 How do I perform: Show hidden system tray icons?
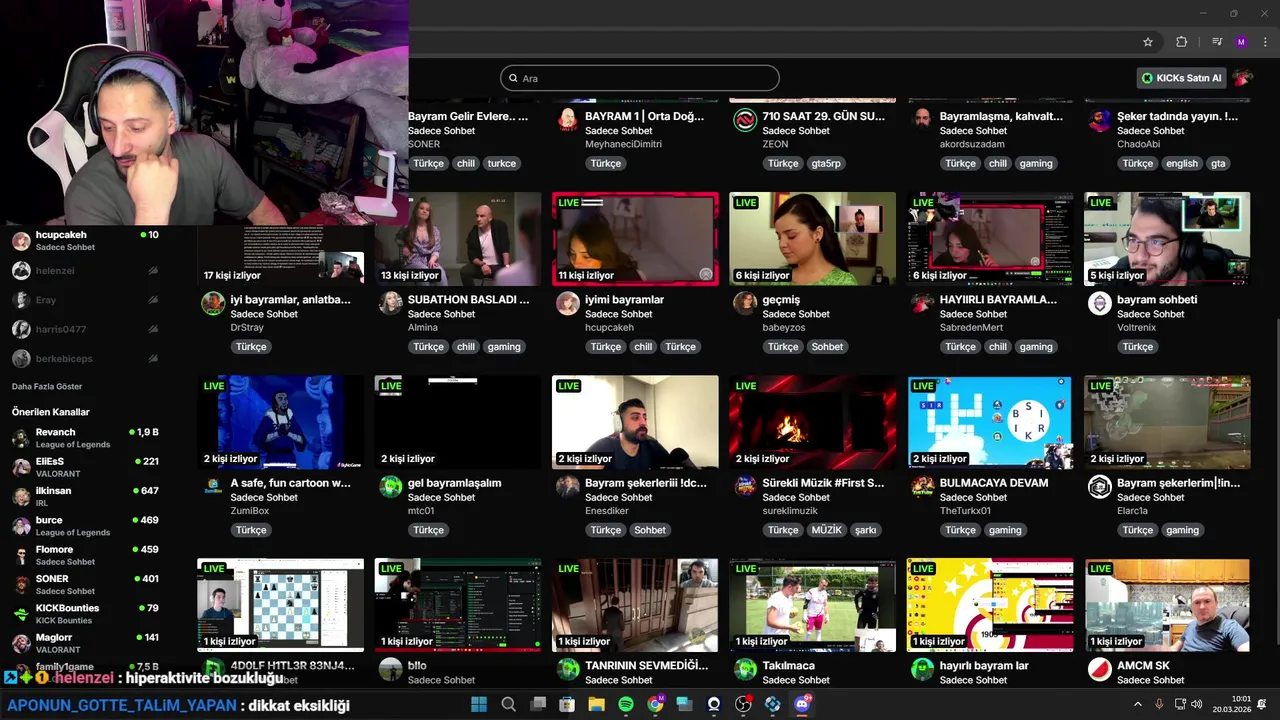click(1137, 704)
